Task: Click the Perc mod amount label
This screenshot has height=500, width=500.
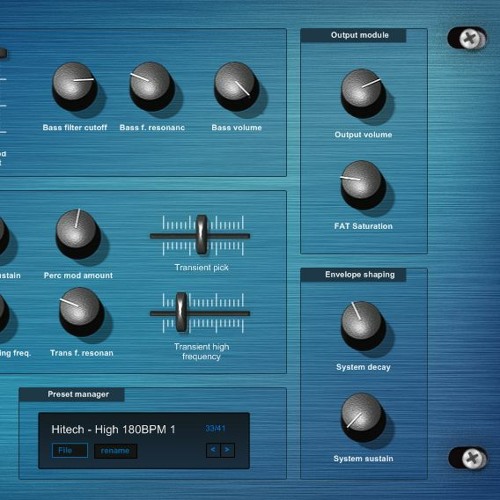Action: (78, 275)
